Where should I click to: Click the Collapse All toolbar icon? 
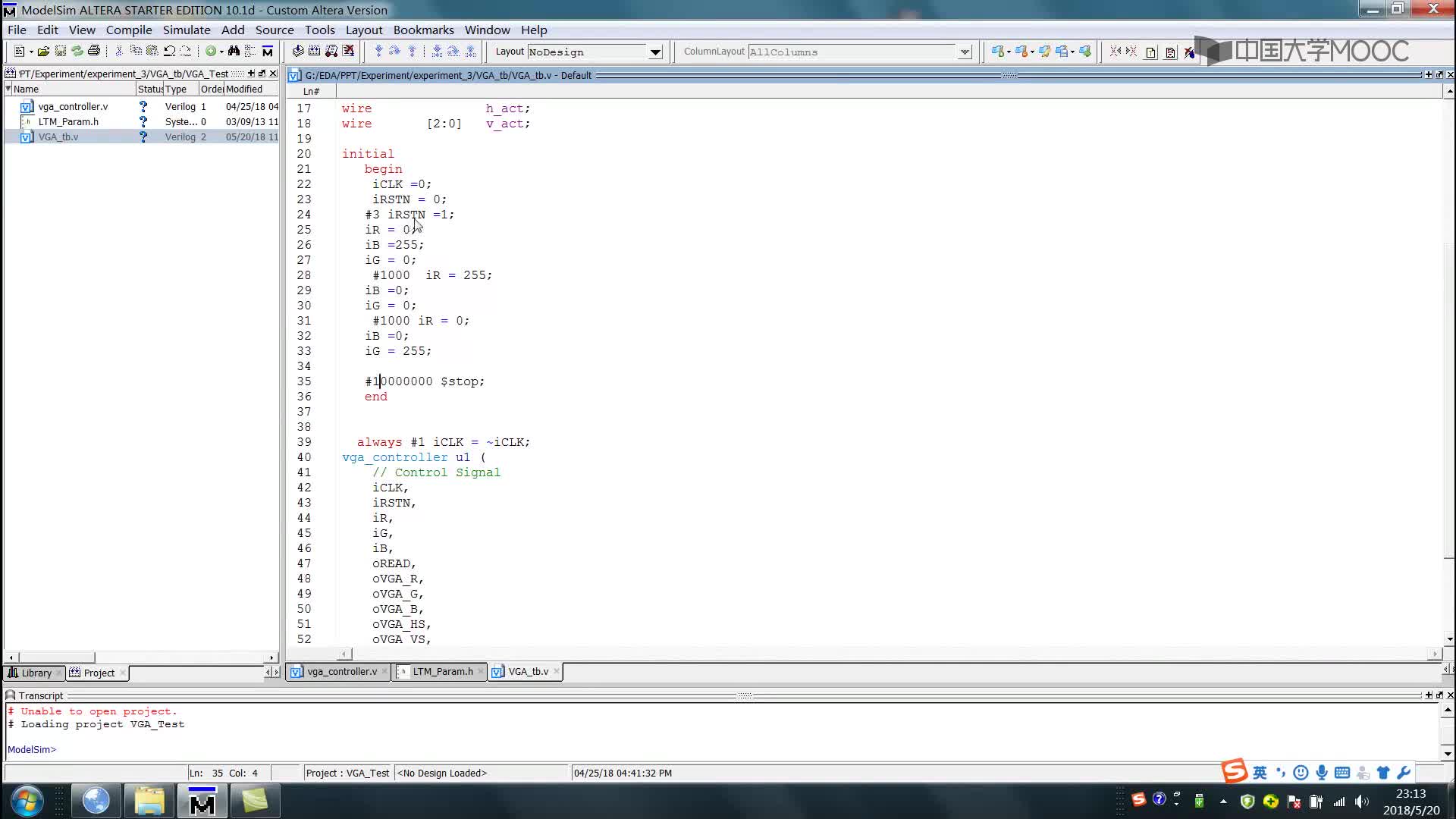[x=250, y=51]
